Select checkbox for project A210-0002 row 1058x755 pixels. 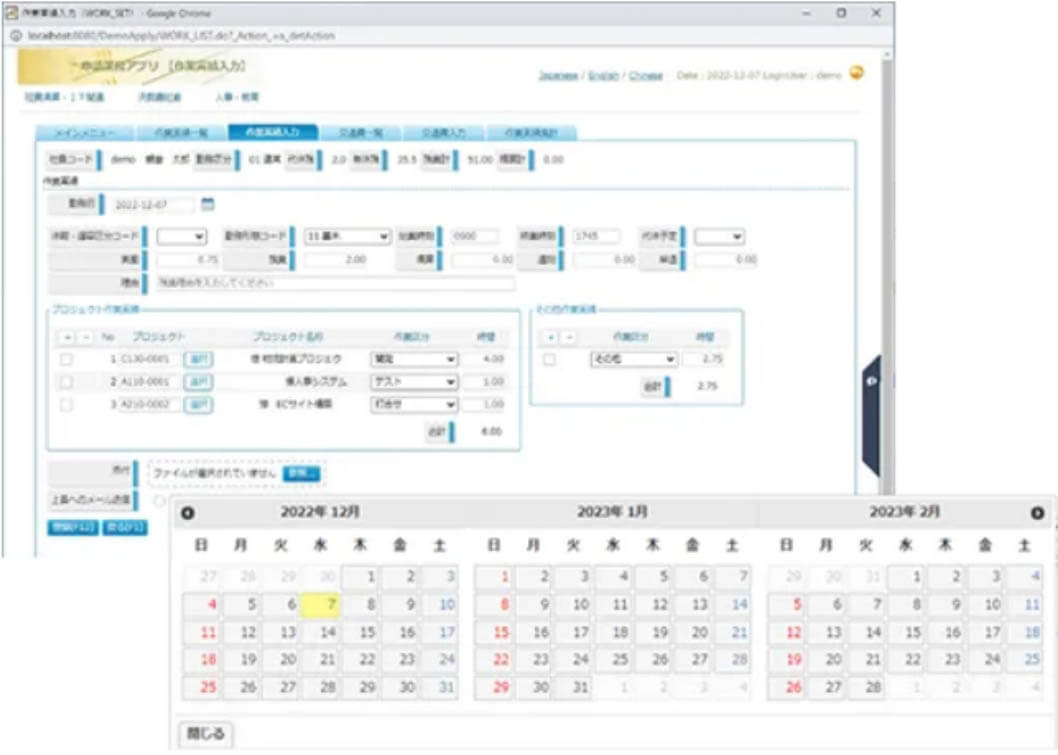(x=67, y=405)
